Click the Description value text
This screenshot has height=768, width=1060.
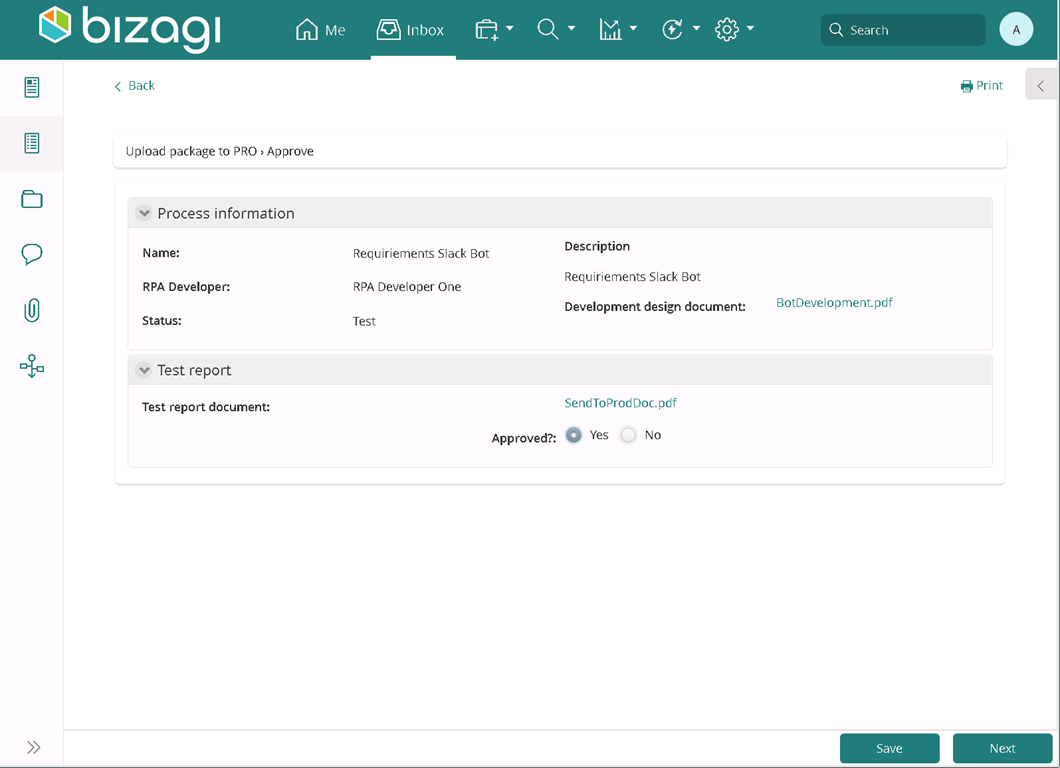632,277
